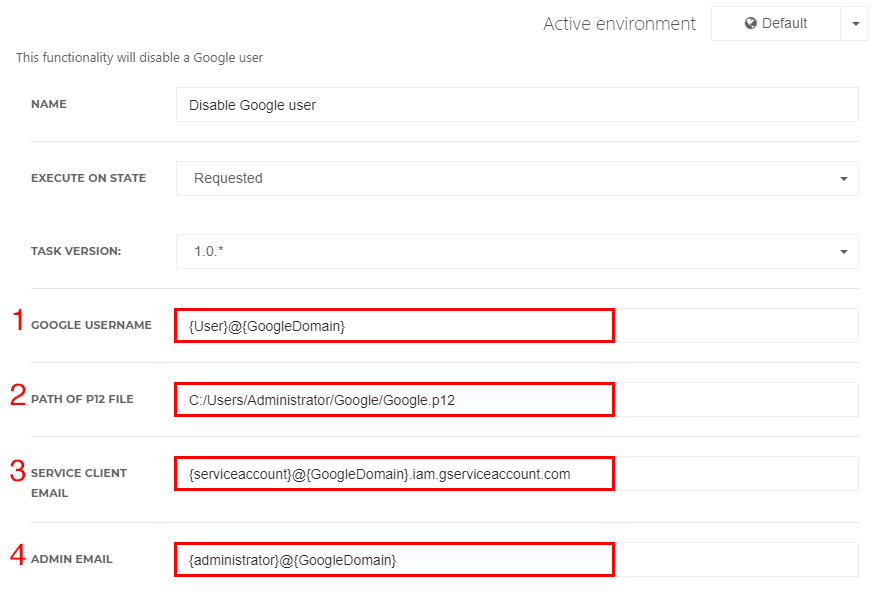Click the Service Client Email input field
Screen dimensions: 886x600
[x=517, y=473]
